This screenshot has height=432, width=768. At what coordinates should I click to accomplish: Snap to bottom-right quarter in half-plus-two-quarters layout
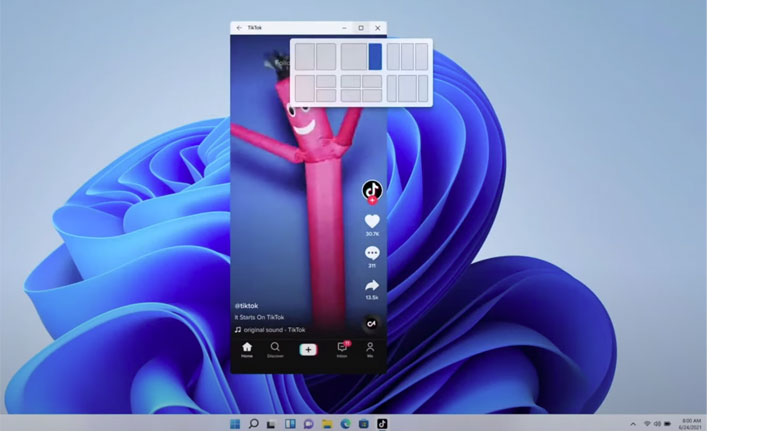326,95
